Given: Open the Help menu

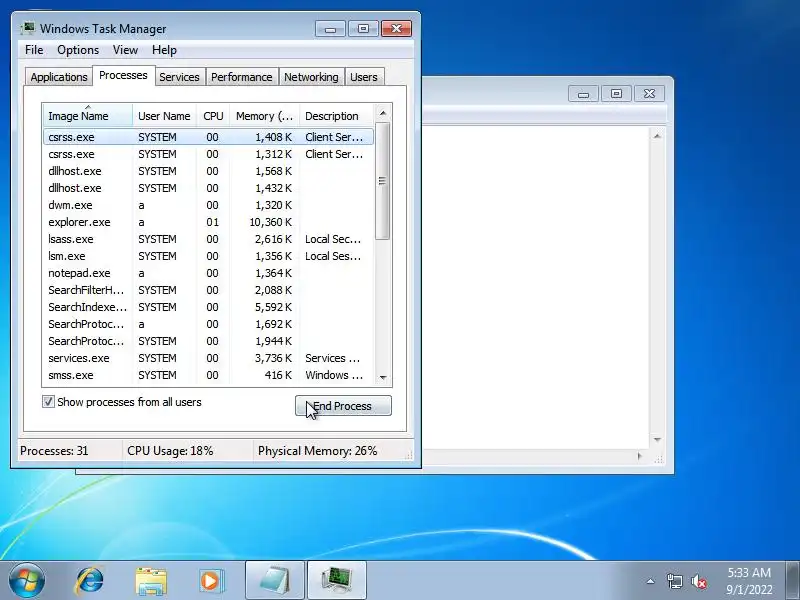Looking at the screenshot, I should [x=164, y=50].
